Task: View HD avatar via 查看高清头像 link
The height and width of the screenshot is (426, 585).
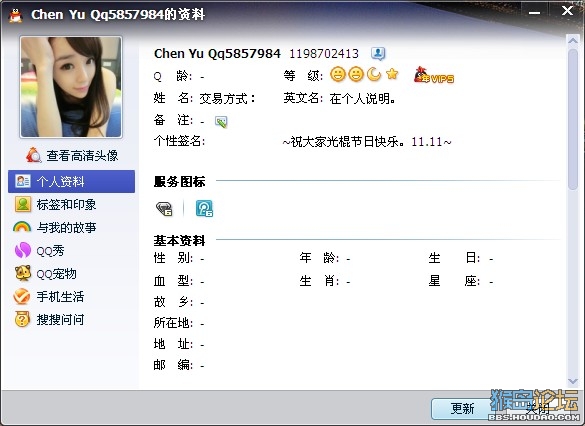Action: click(x=72, y=155)
